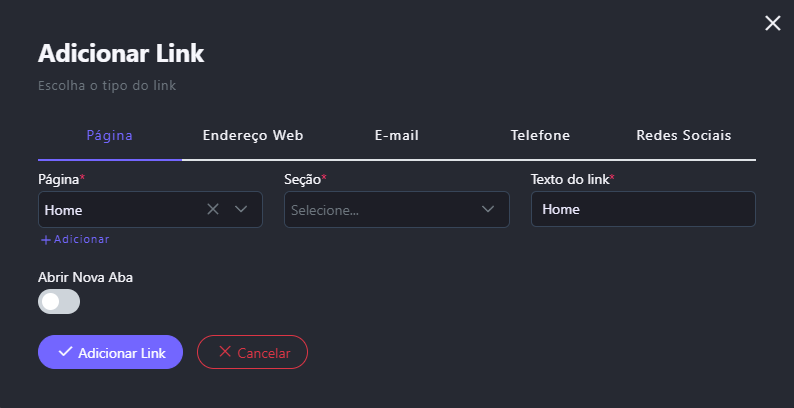The image size is (794, 408).
Task: Click the Página combo box showing Home
Action: [118, 209]
